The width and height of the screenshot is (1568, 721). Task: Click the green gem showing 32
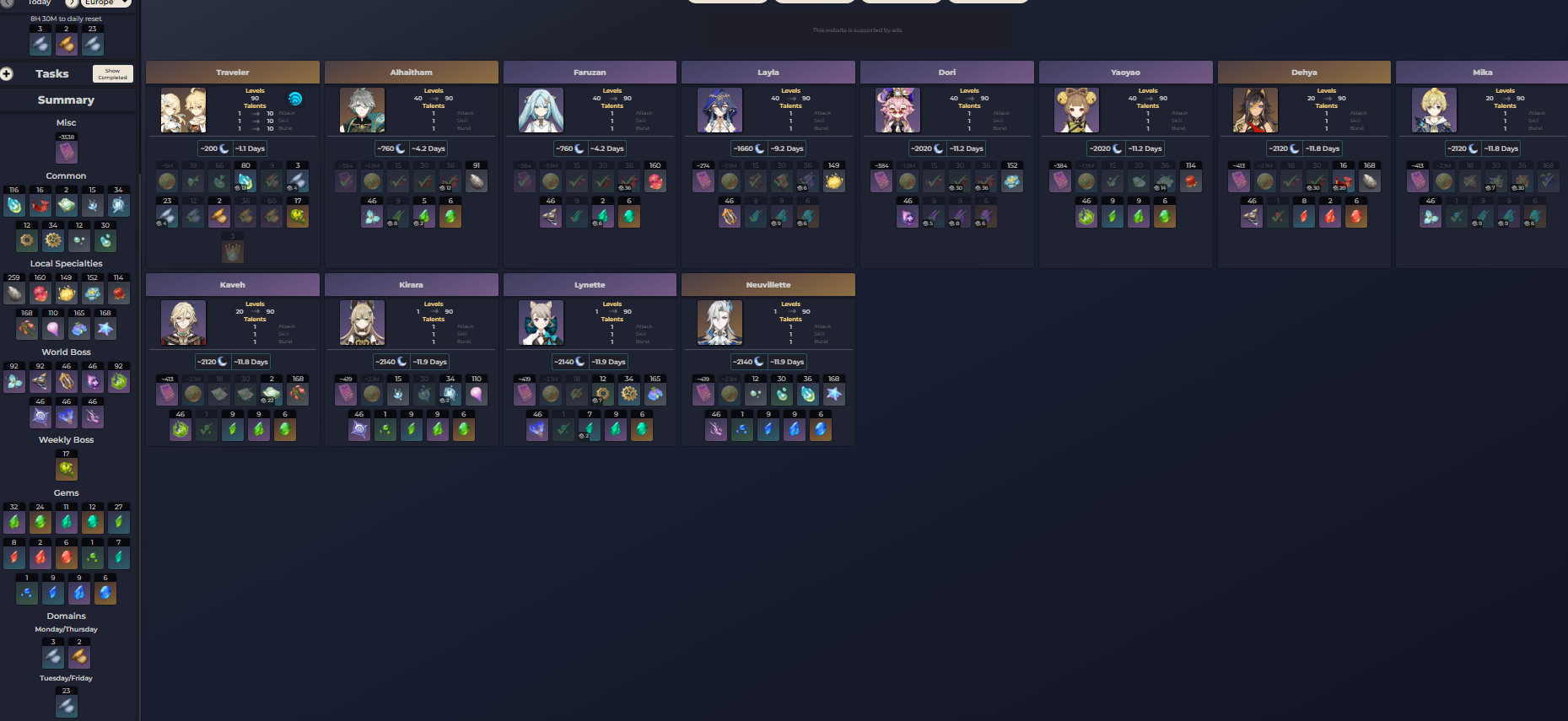14,519
